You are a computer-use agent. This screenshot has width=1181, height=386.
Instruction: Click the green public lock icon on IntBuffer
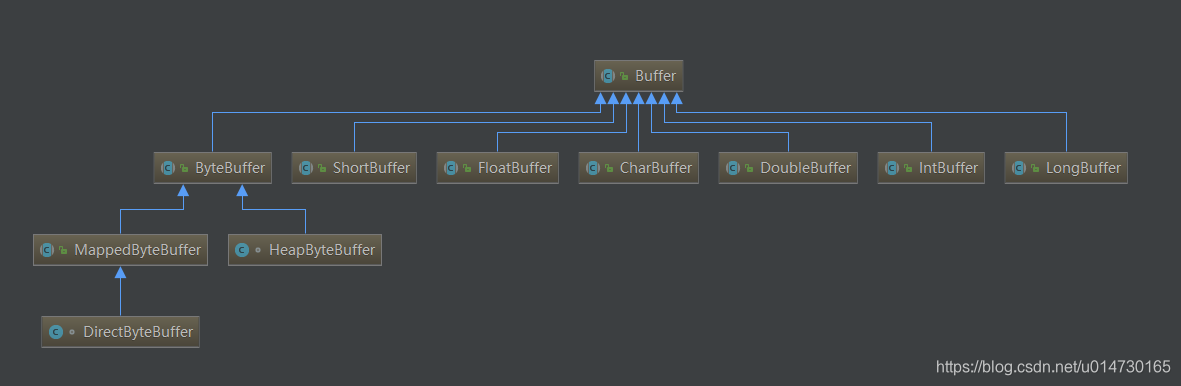pos(908,169)
